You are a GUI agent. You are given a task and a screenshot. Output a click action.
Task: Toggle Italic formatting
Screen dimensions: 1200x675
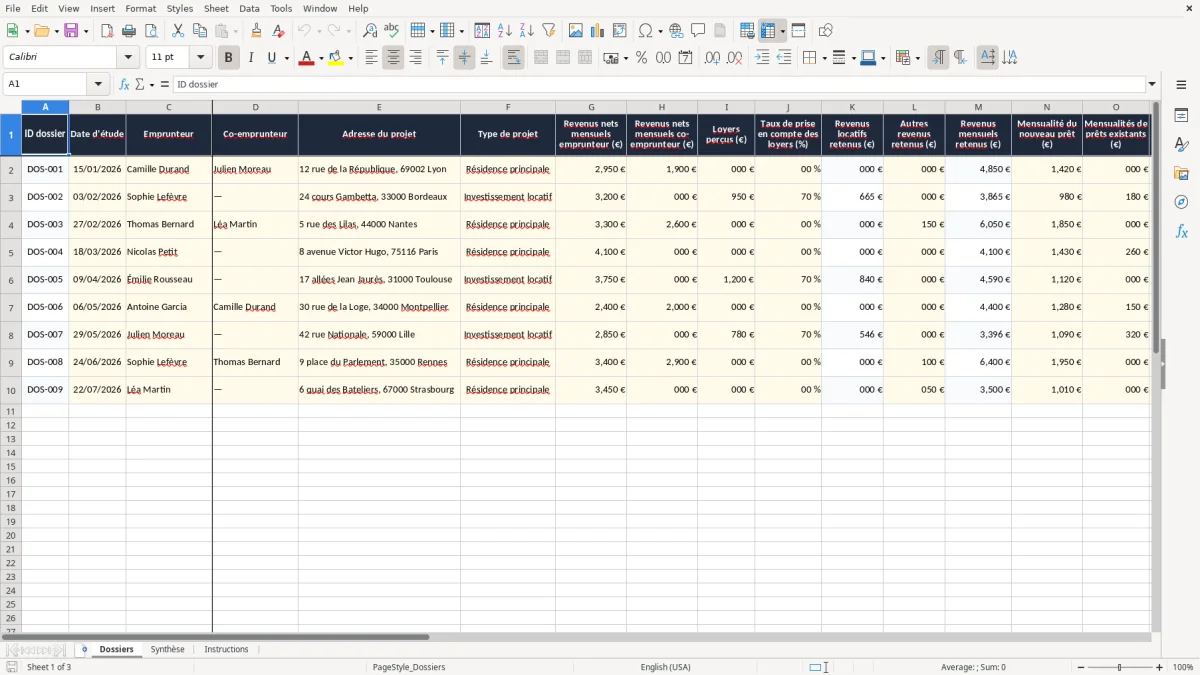[251, 58]
